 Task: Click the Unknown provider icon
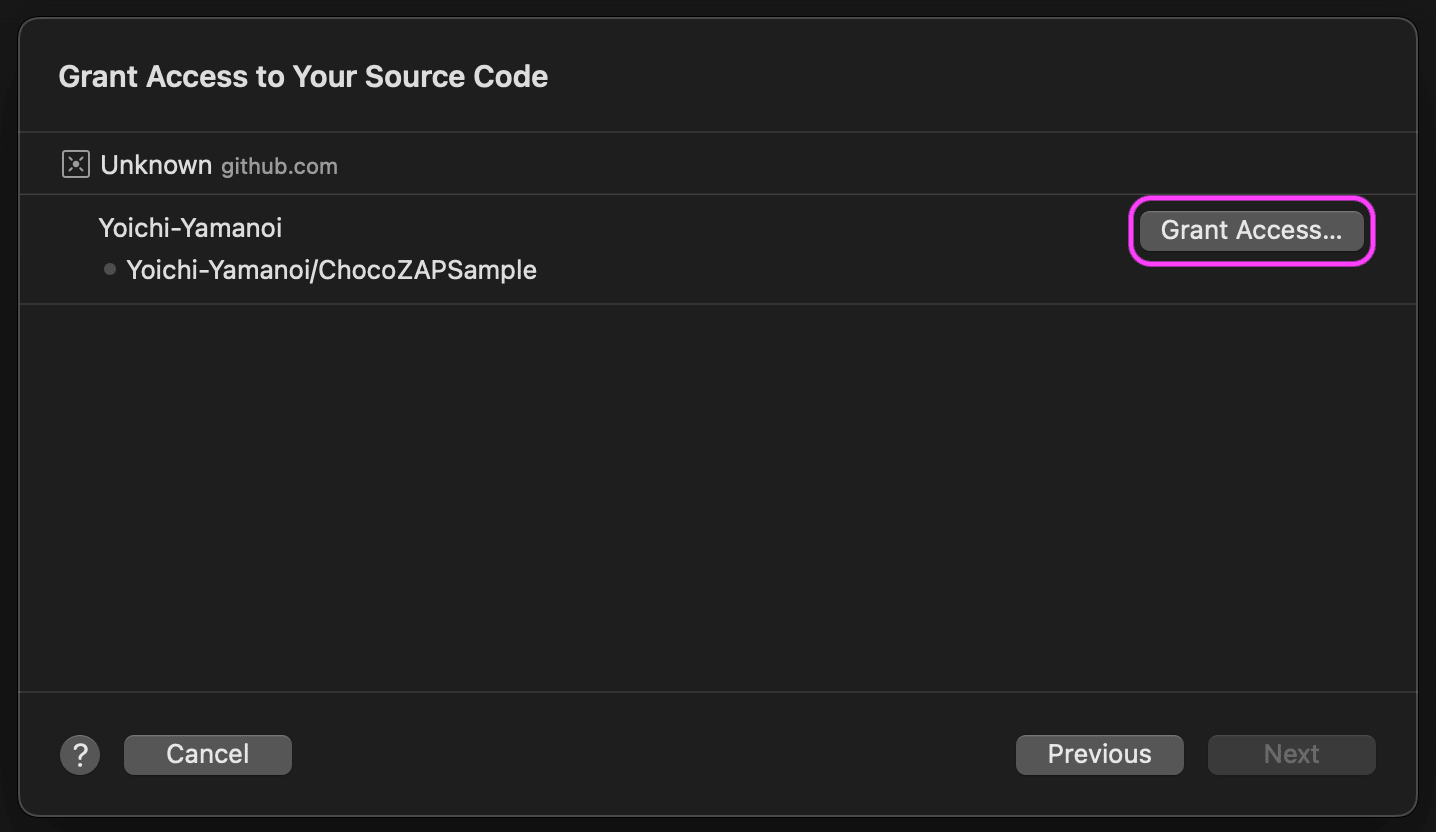pos(76,165)
